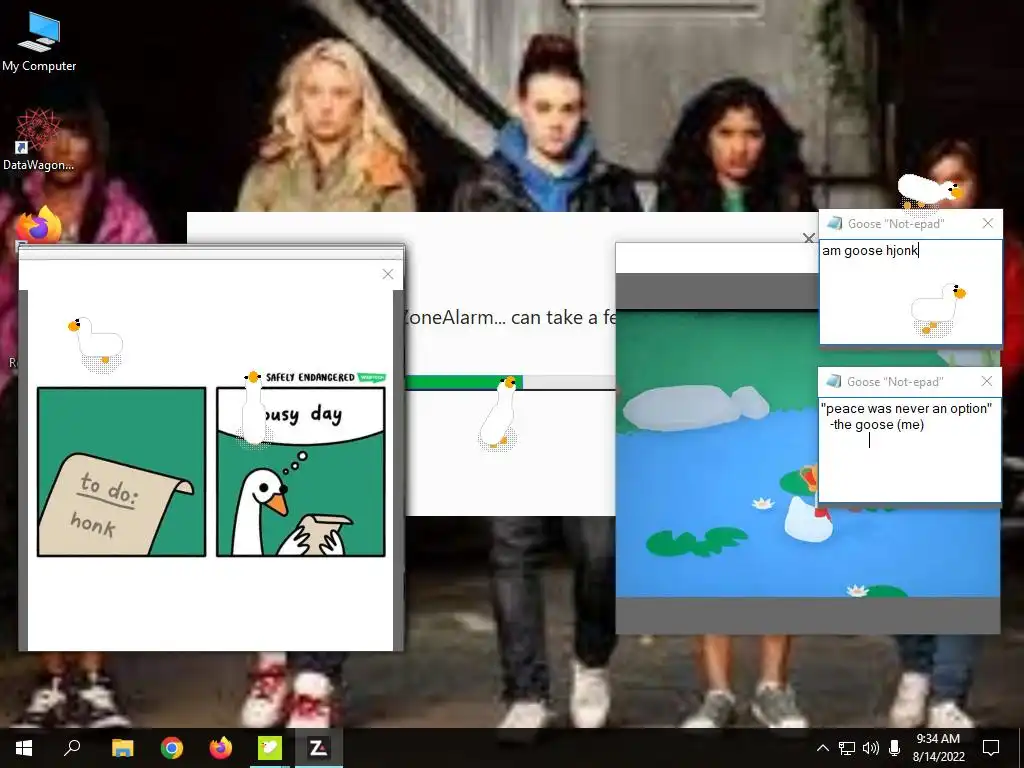Screen dimensions: 1024x768
Task: Show hidden system tray icons
Action: coord(823,748)
